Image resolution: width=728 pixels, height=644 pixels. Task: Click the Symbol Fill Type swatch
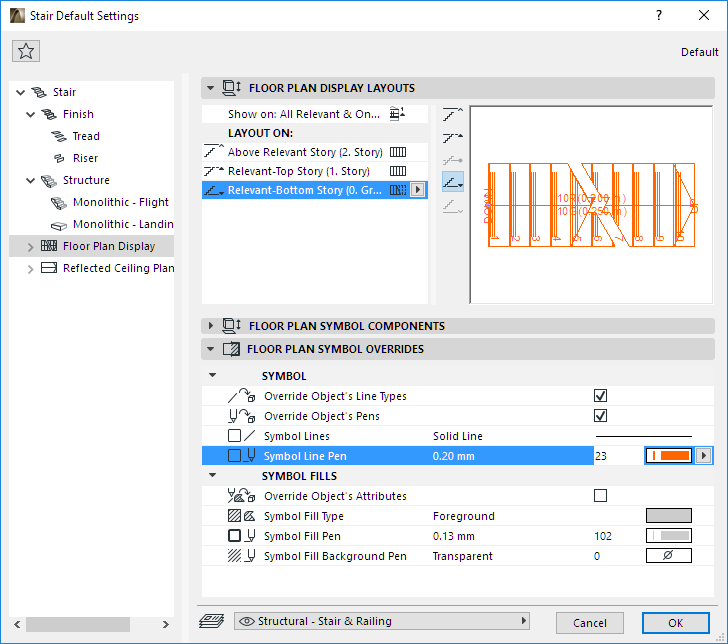(669, 516)
